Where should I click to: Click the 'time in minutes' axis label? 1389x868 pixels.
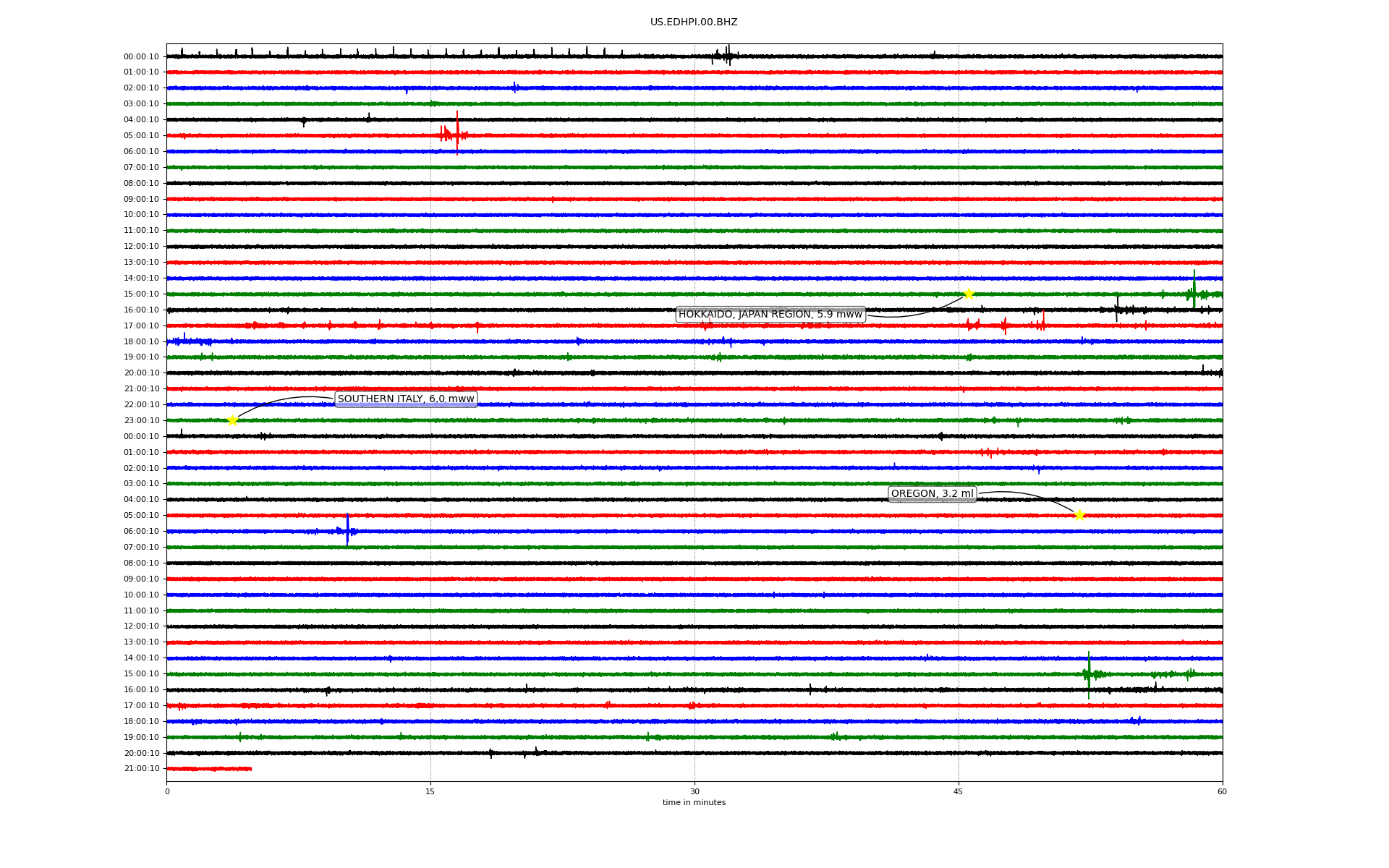[x=694, y=803]
